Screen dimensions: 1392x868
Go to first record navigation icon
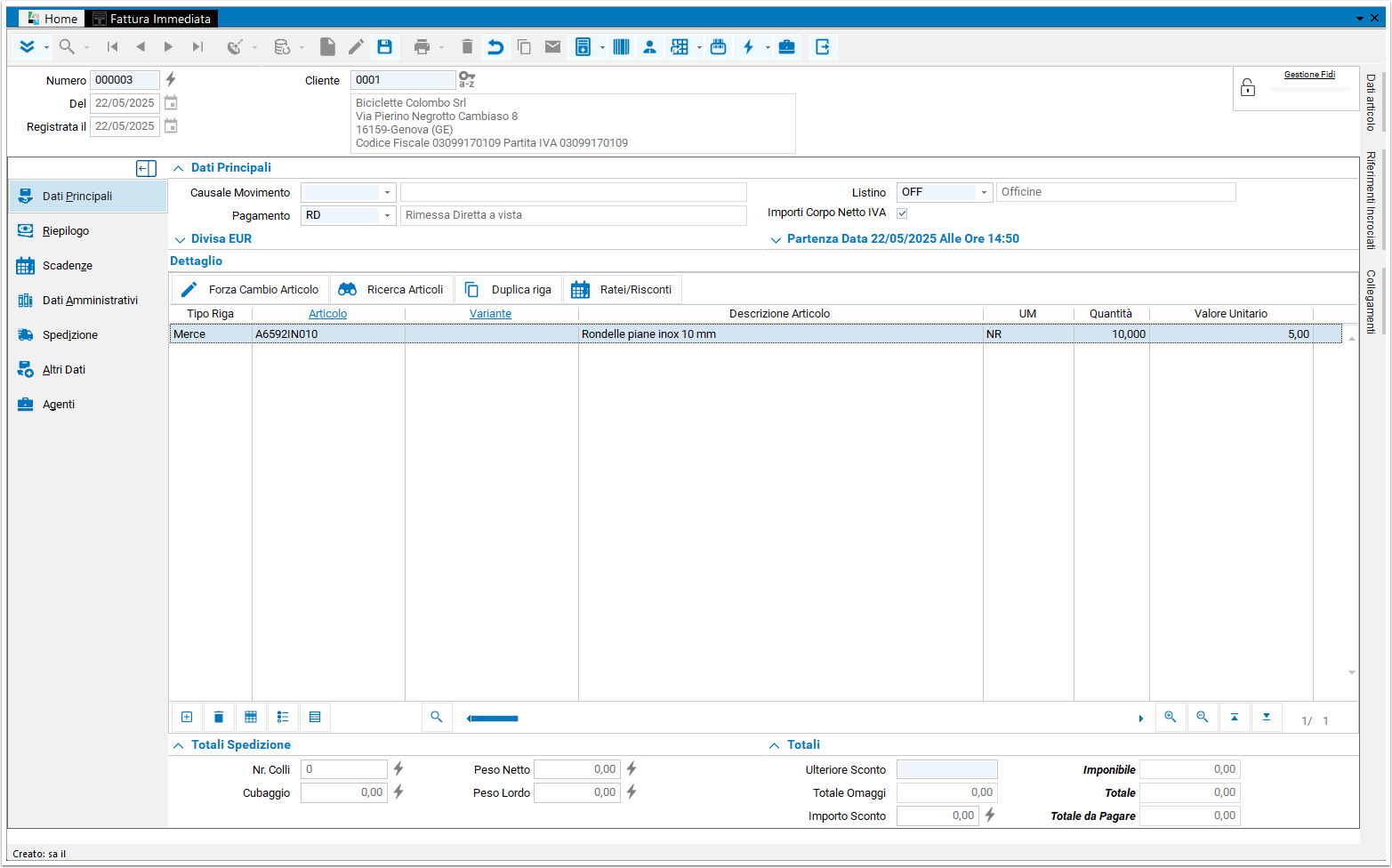[112, 47]
